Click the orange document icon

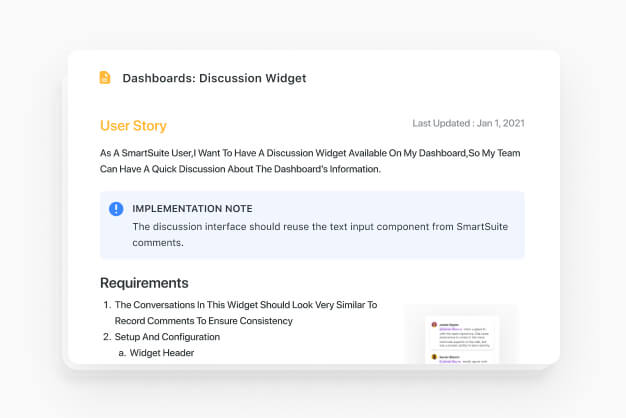(105, 78)
